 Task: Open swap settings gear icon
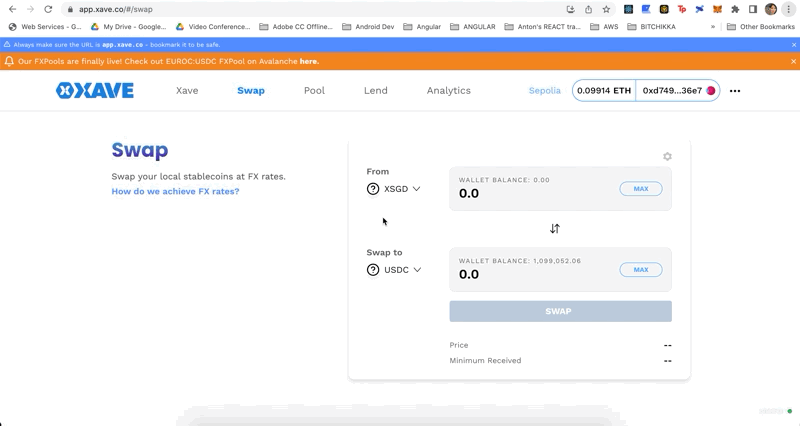(x=667, y=156)
